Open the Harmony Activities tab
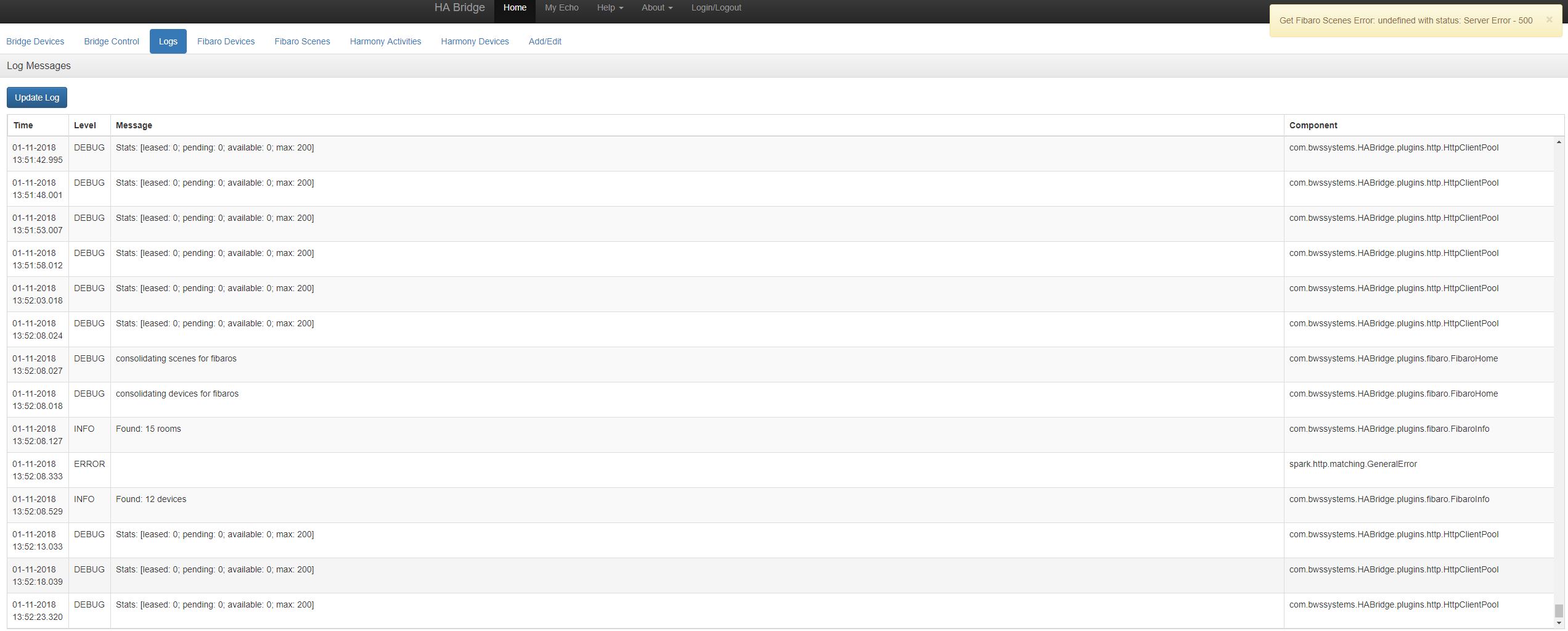This screenshot has width=1568, height=631. coord(385,41)
